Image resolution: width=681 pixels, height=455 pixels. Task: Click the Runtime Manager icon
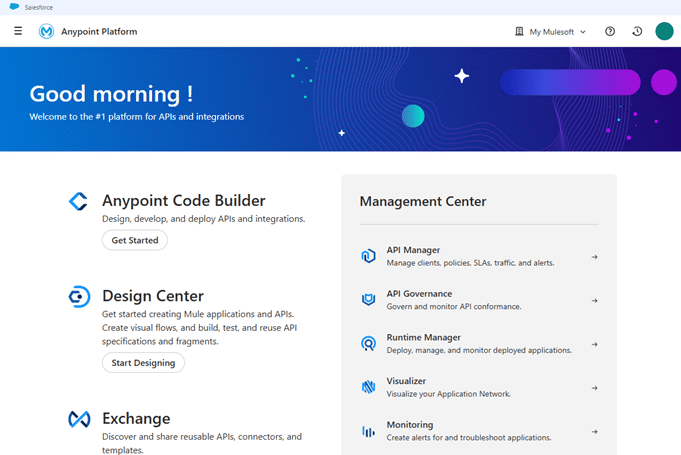point(368,344)
